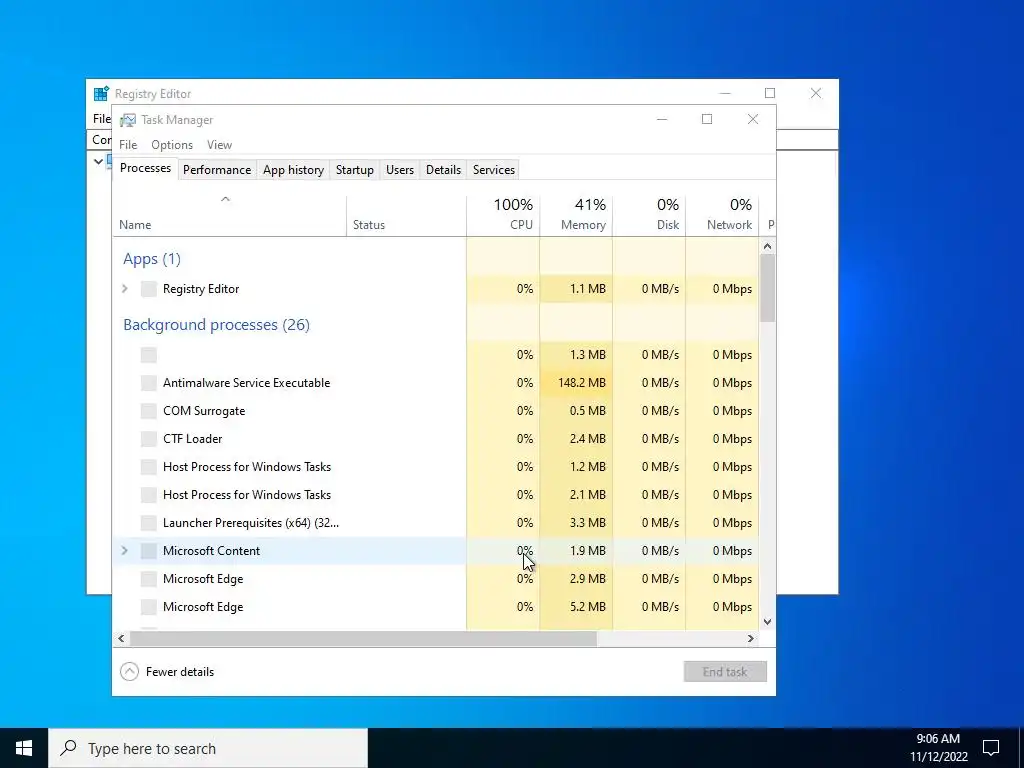Click the Microsoft Content process icon
Image resolution: width=1024 pixels, height=768 pixels.
coord(149,551)
